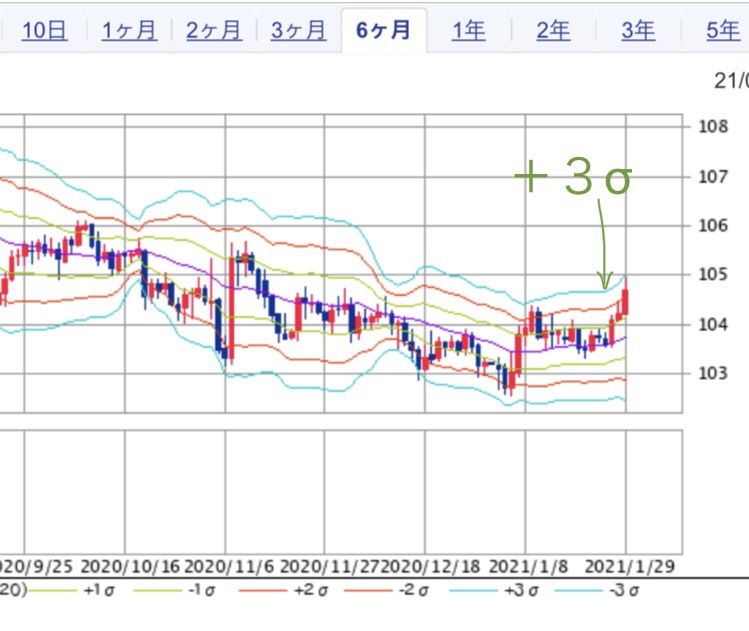The image size is (749, 631).
Task: Switch chart to 1年 range
Action: tap(468, 30)
